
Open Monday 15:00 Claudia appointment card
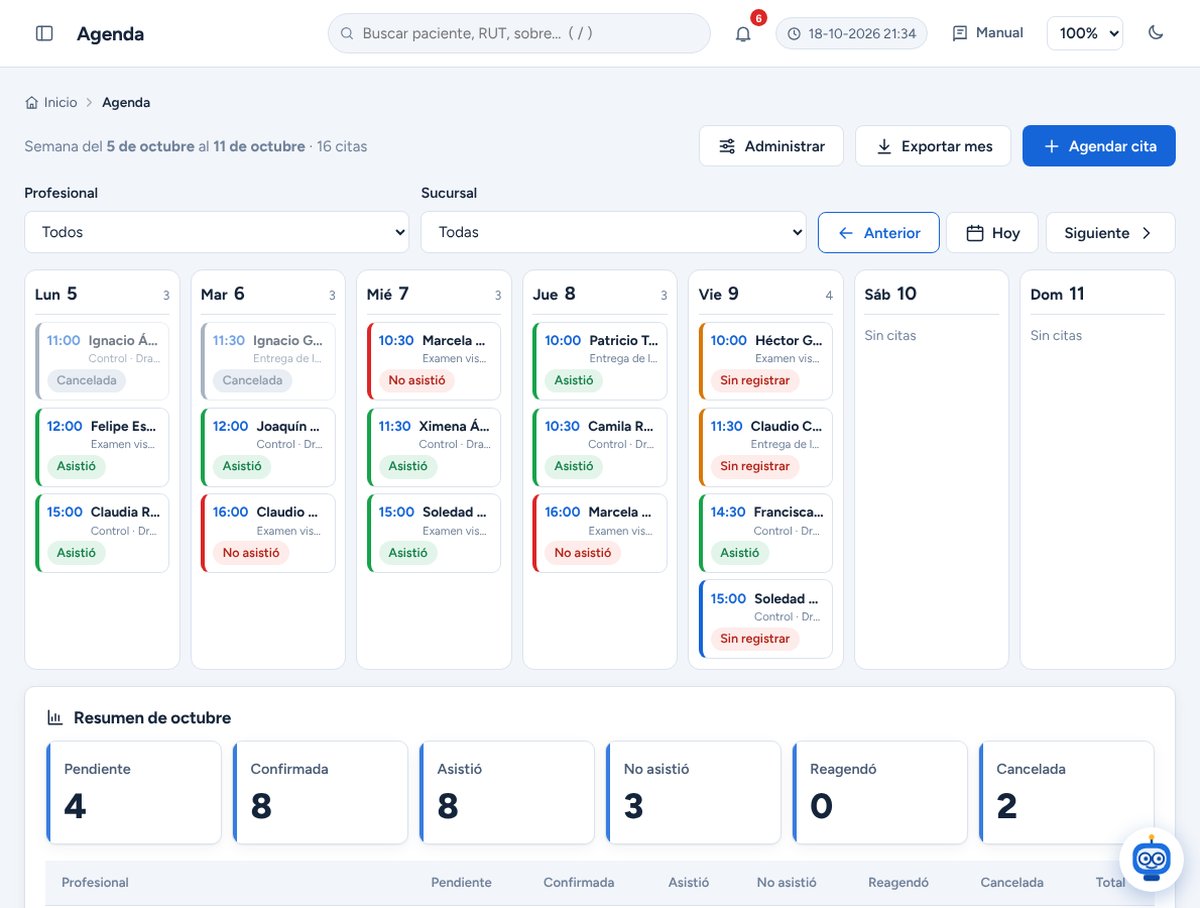(x=102, y=533)
